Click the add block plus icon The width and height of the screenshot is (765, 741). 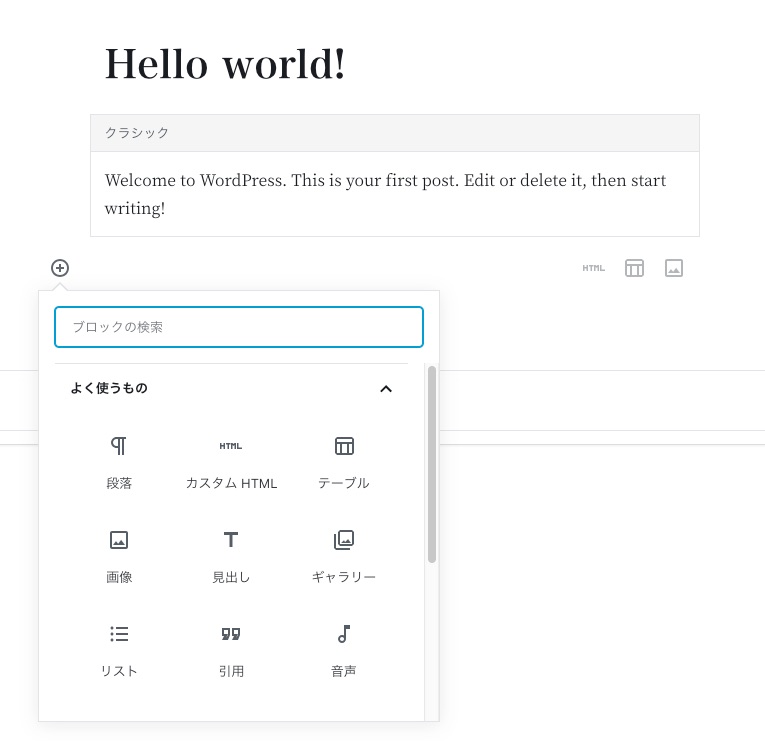click(60, 268)
